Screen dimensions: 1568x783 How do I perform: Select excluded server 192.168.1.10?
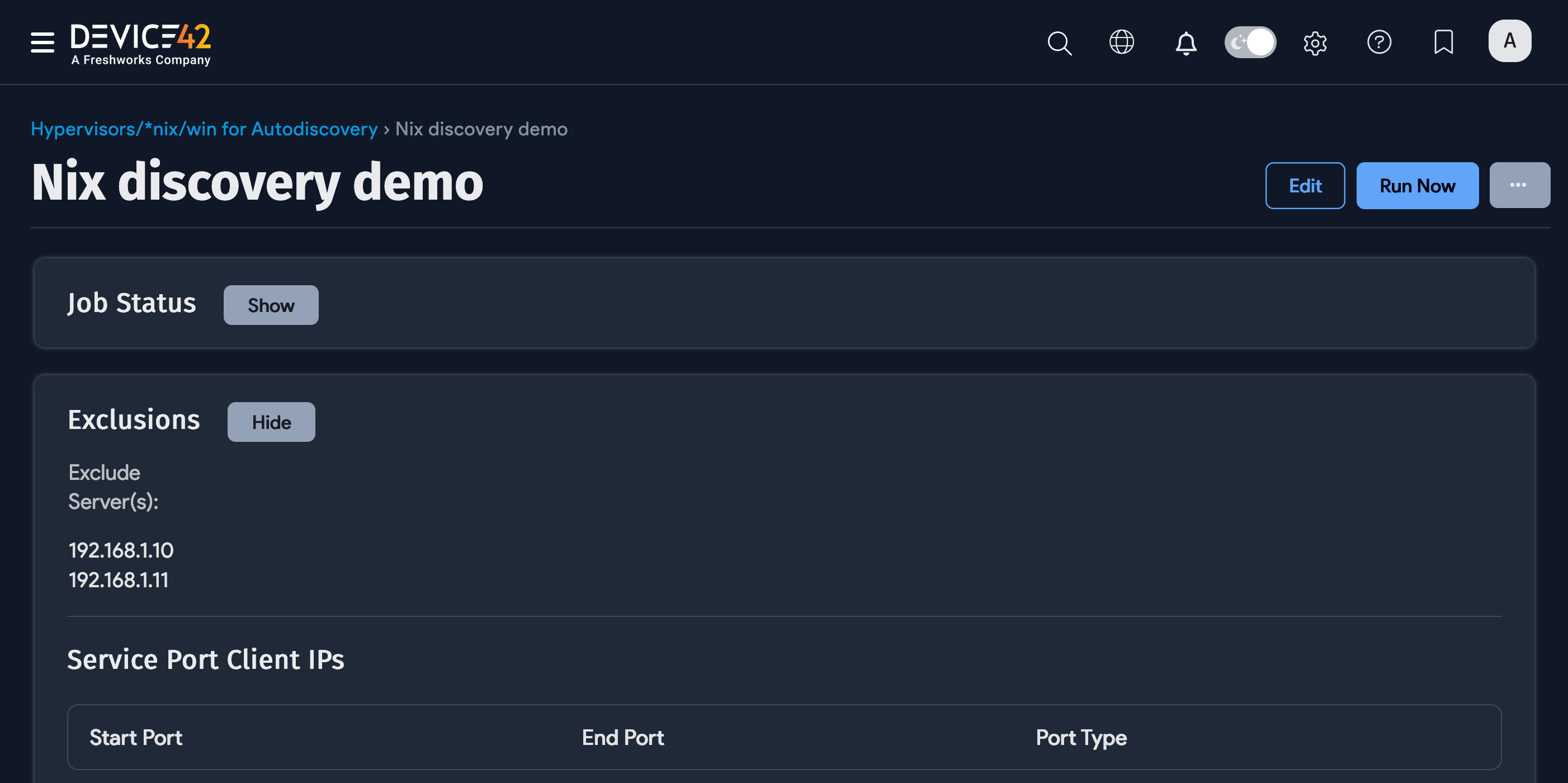(x=121, y=550)
